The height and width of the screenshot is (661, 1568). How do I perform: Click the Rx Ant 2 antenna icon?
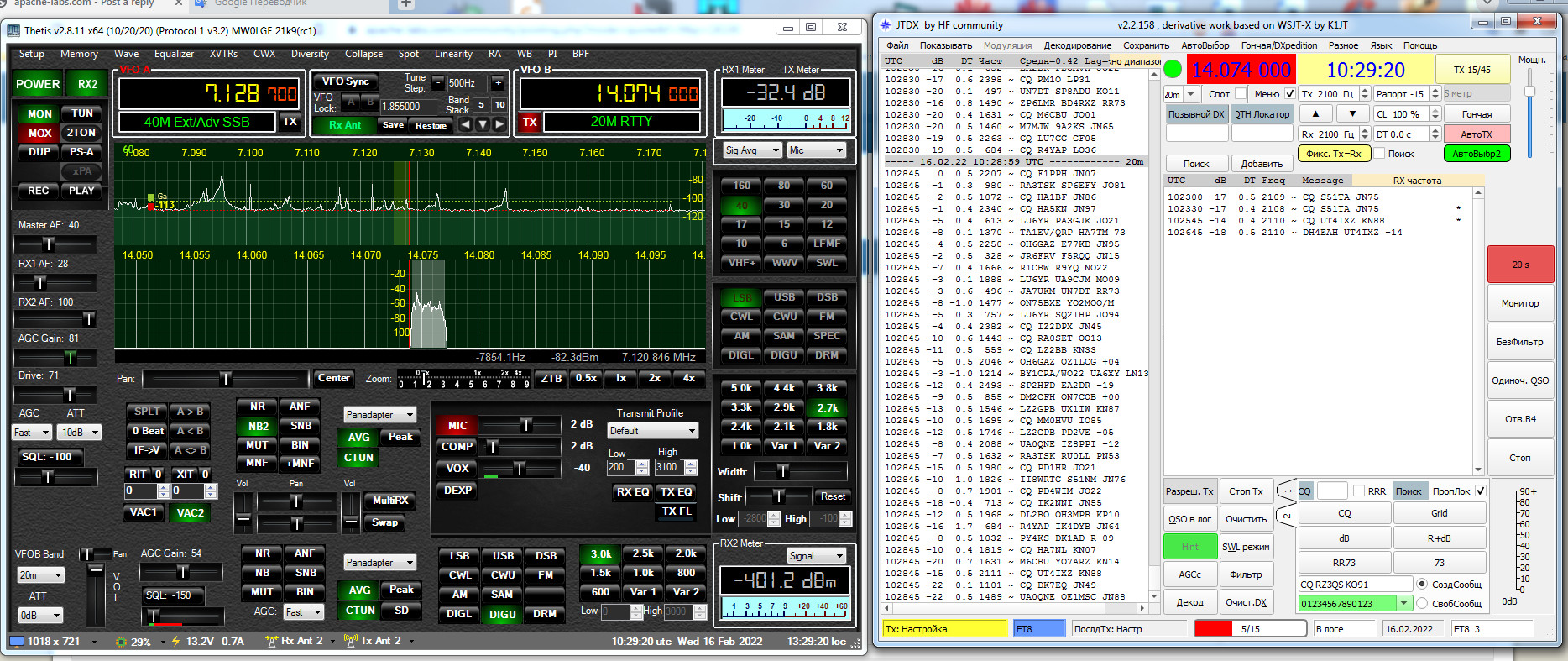tap(271, 641)
